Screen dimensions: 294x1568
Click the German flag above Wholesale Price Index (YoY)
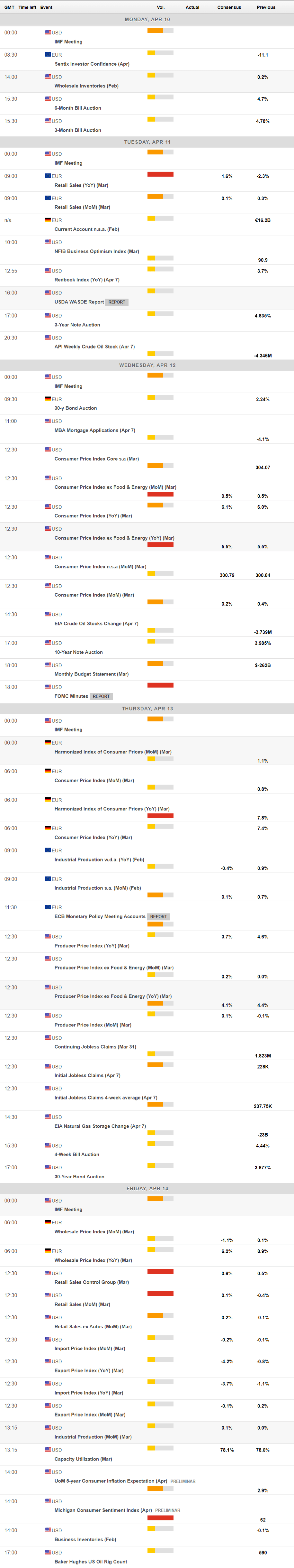(48, 1251)
